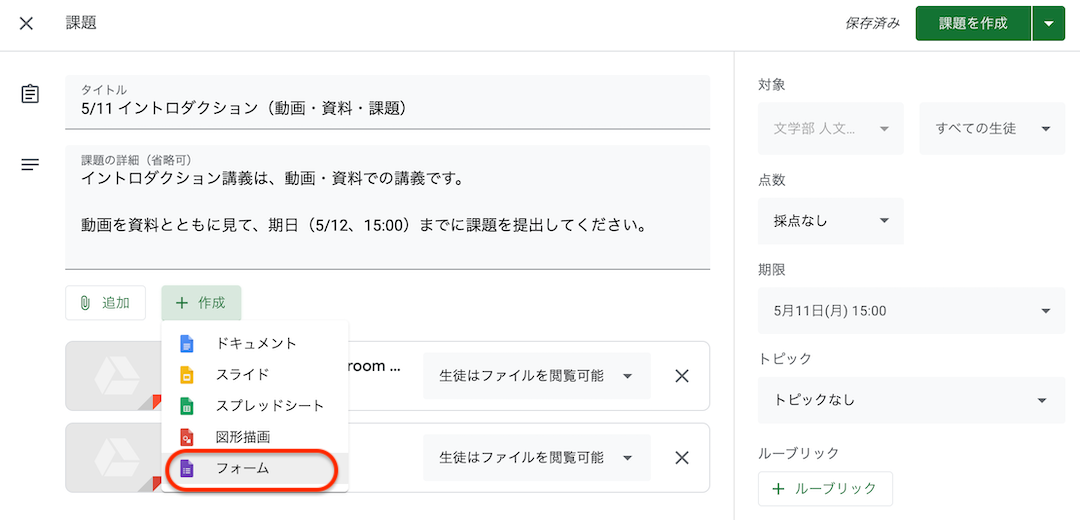Click the description lines icon
Screen dimensions: 1080x520
pyautogui.click(x=30, y=165)
